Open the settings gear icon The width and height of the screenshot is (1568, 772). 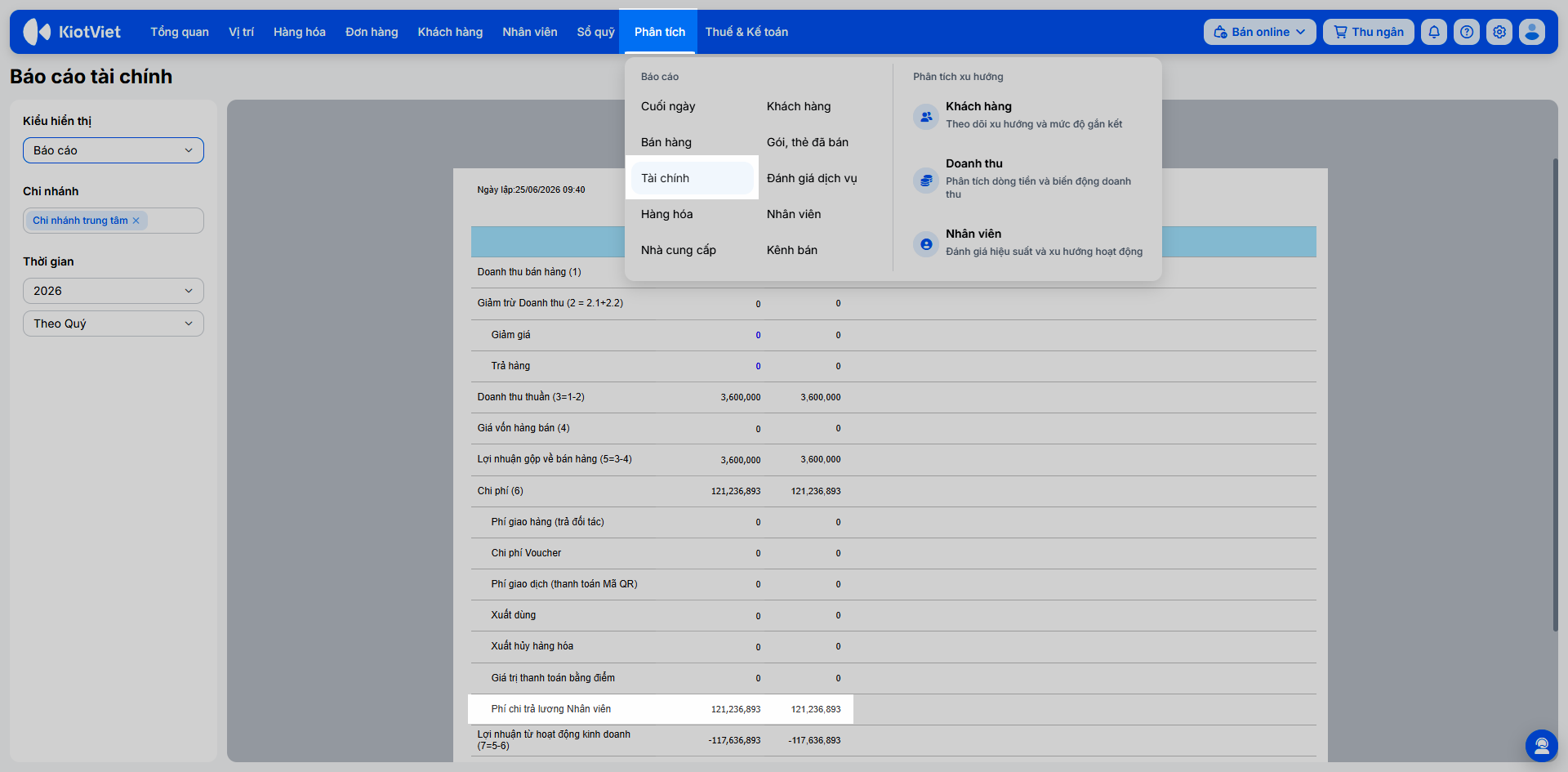[x=1499, y=32]
